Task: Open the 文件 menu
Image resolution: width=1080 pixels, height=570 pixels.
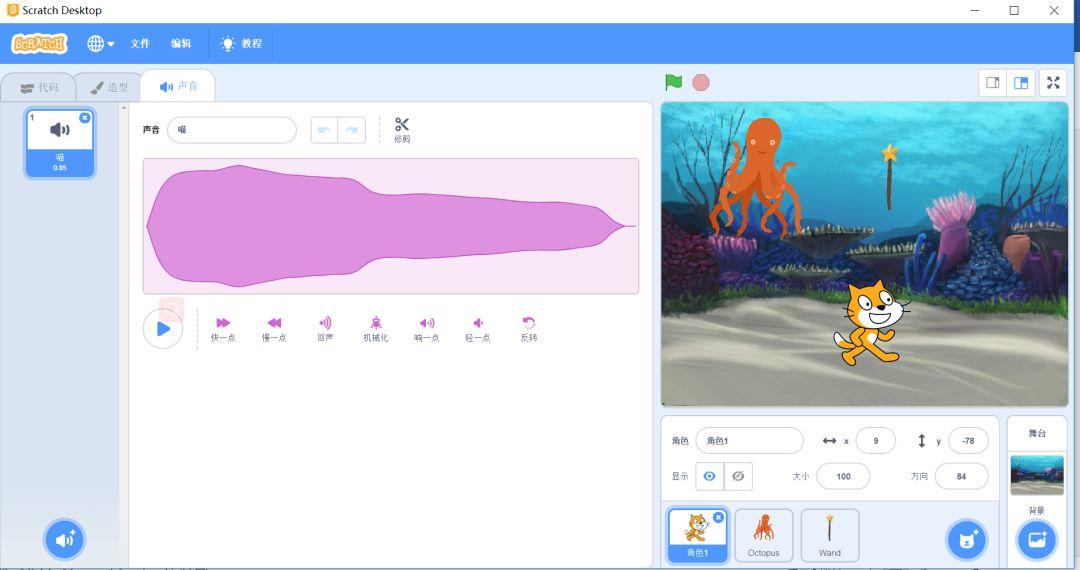Action: (x=140, y=43)
